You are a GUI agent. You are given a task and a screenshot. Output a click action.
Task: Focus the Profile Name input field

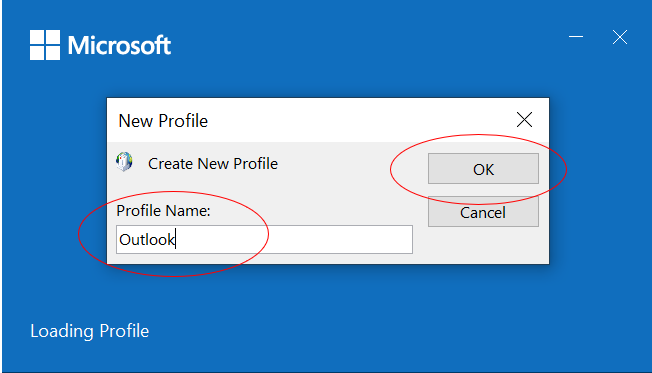point(264,240)
